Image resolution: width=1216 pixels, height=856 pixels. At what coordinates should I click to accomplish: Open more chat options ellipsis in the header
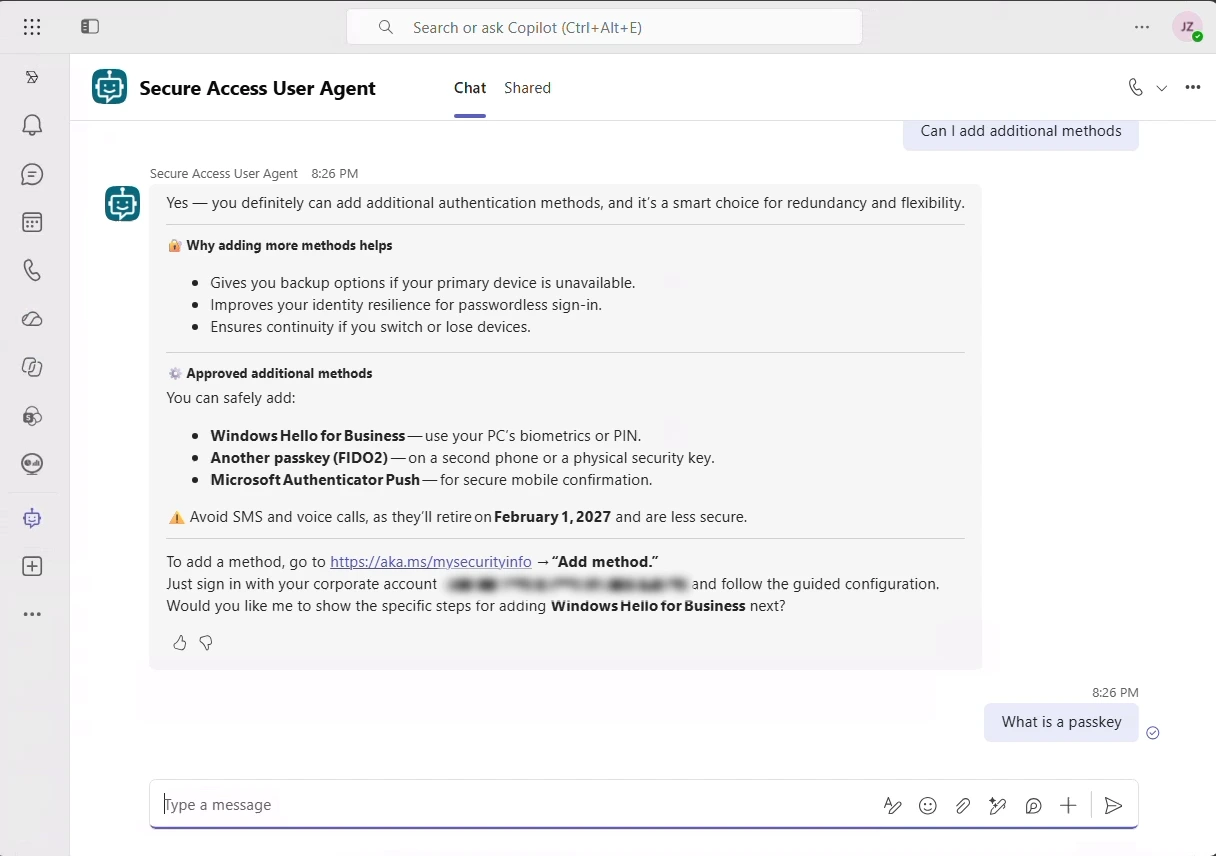(1193, 87)
